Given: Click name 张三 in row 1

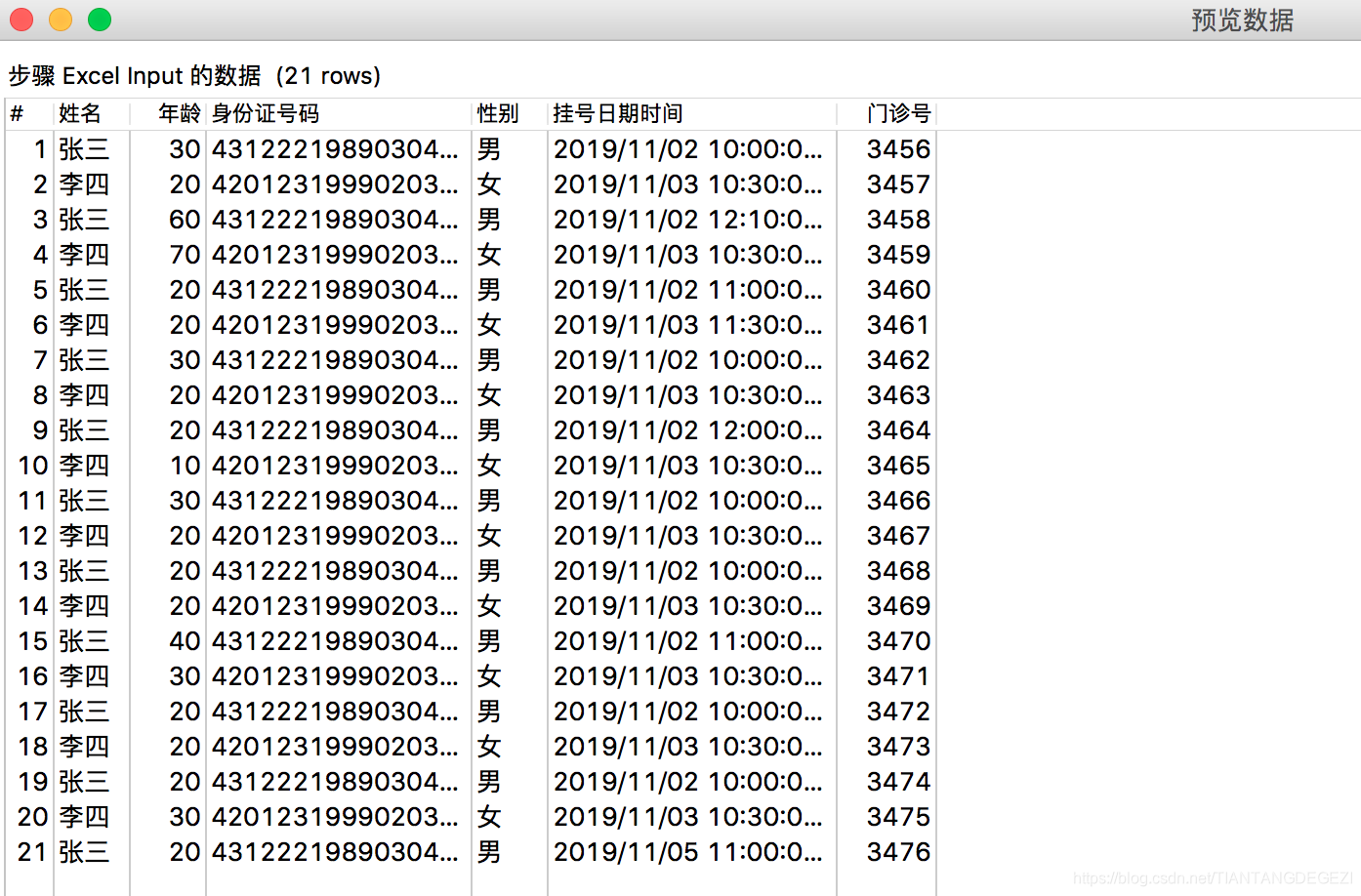Looking at the screenshot, I should [84, 149].
